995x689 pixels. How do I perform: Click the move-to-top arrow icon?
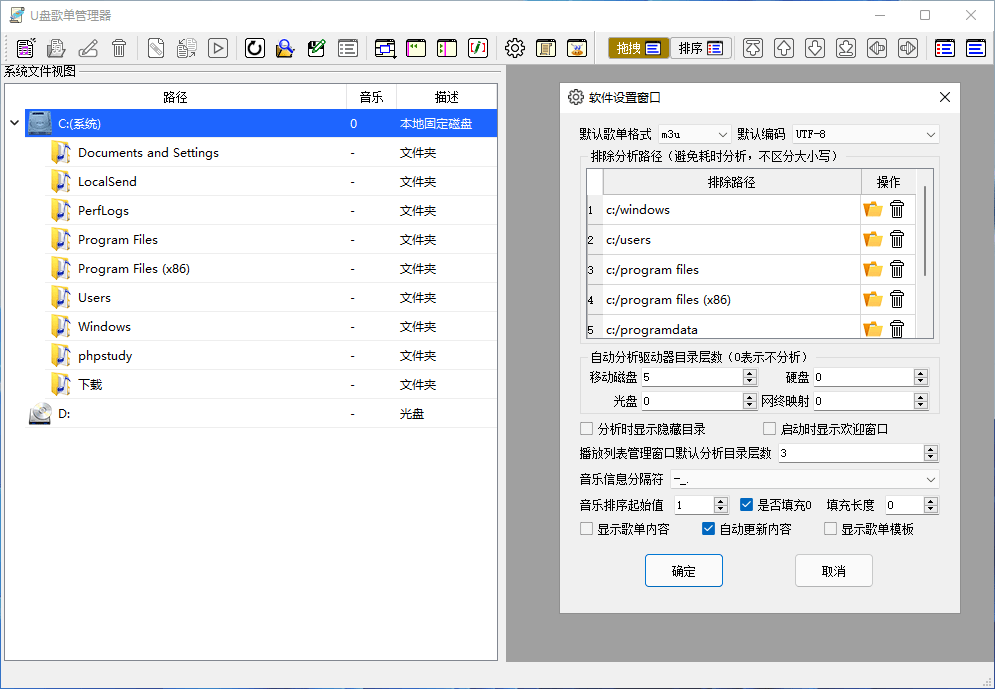click(x=753, y=48)
